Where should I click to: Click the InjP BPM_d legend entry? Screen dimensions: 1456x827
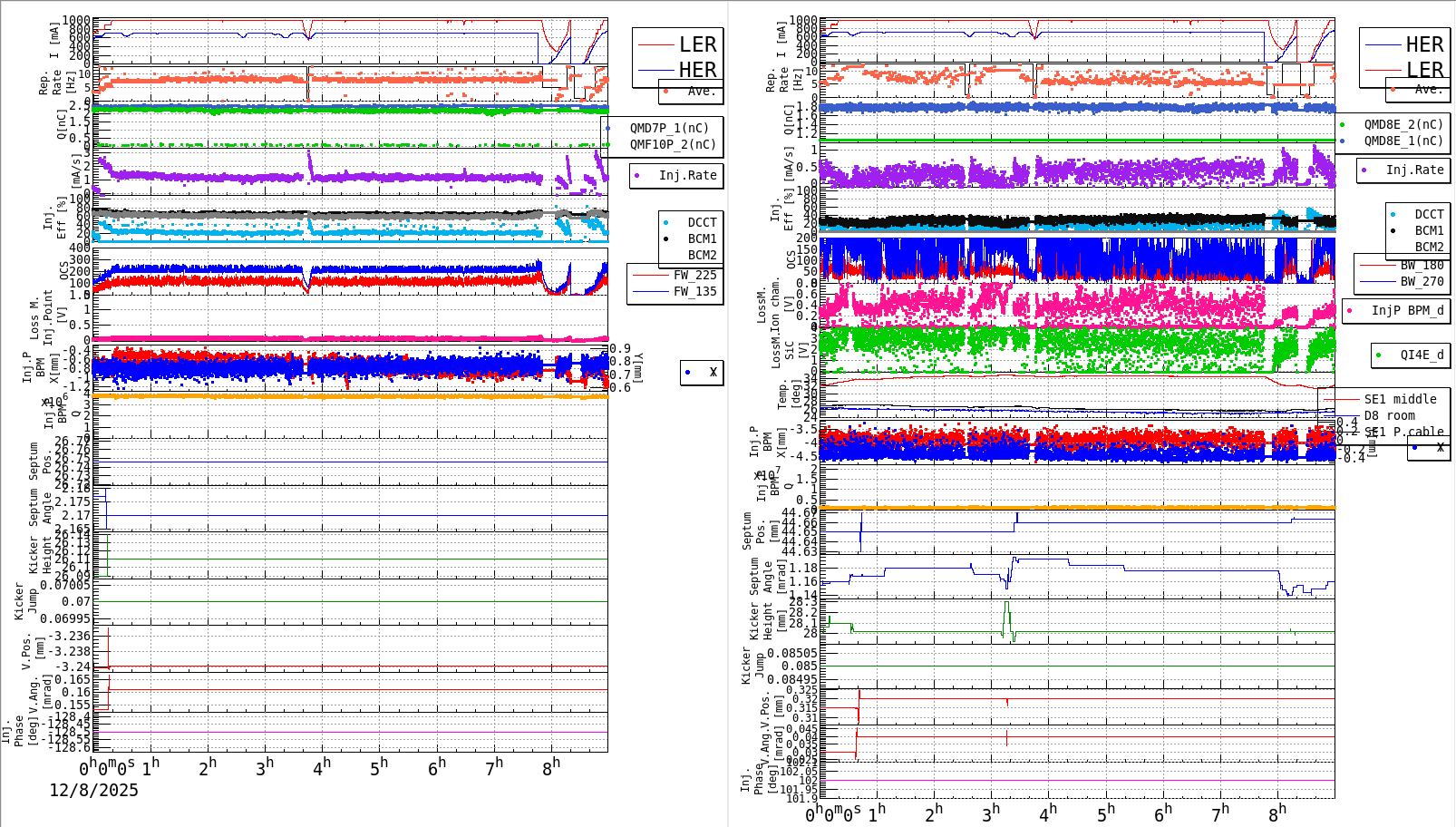coord(1407,310)
